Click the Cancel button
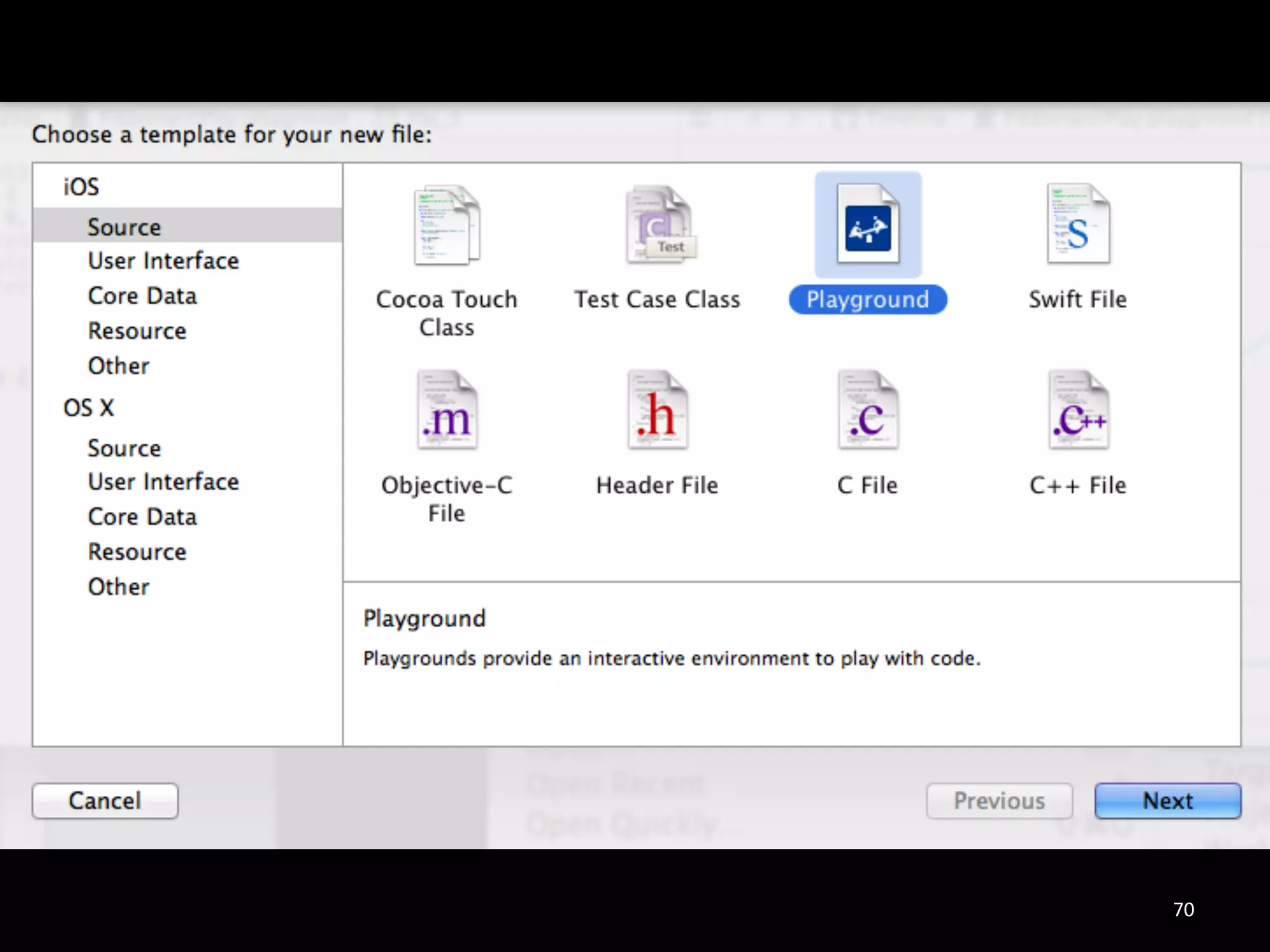The width and height of the screenshot is (1270, 952). (105, 801)
